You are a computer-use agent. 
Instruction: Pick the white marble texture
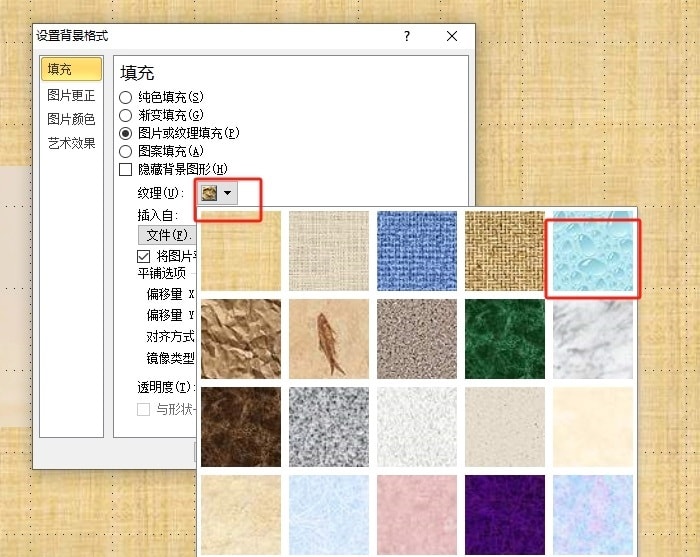(x=594, y=338)
